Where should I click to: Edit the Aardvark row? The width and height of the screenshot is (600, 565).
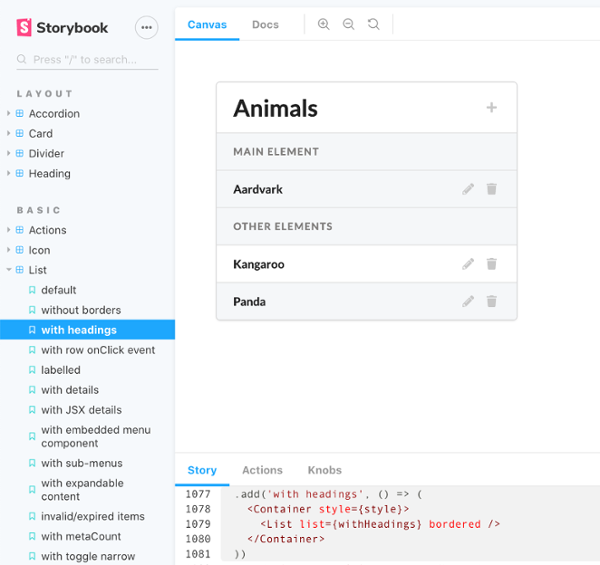click(468, 189)
